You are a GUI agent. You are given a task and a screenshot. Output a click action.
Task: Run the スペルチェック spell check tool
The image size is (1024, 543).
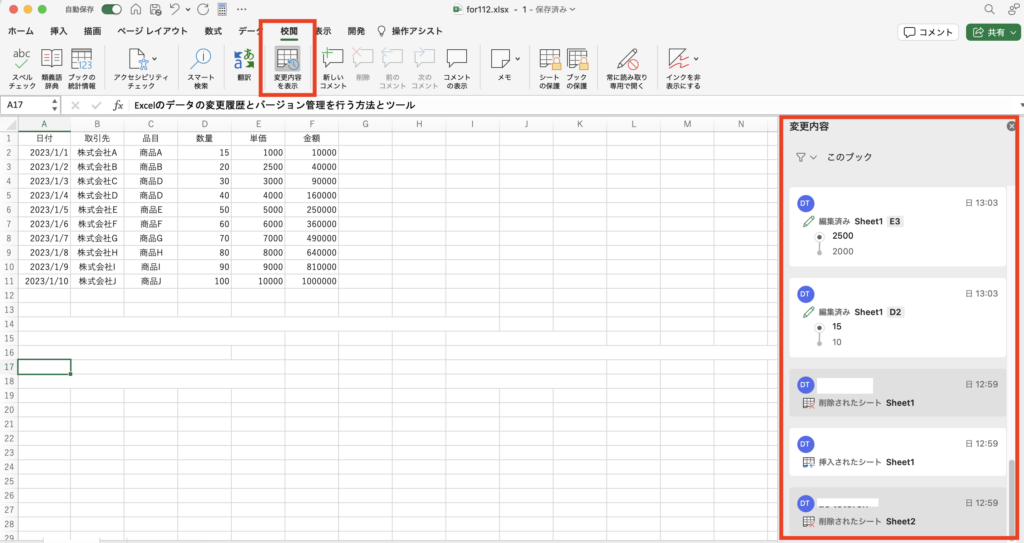pyautogui.click(x=22, y=68)
